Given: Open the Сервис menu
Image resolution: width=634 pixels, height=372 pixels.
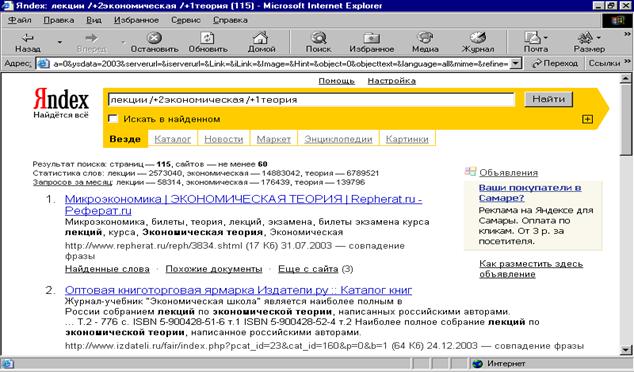Looking at the screenshot, I should pyautogui.click(x=186, y=20).
